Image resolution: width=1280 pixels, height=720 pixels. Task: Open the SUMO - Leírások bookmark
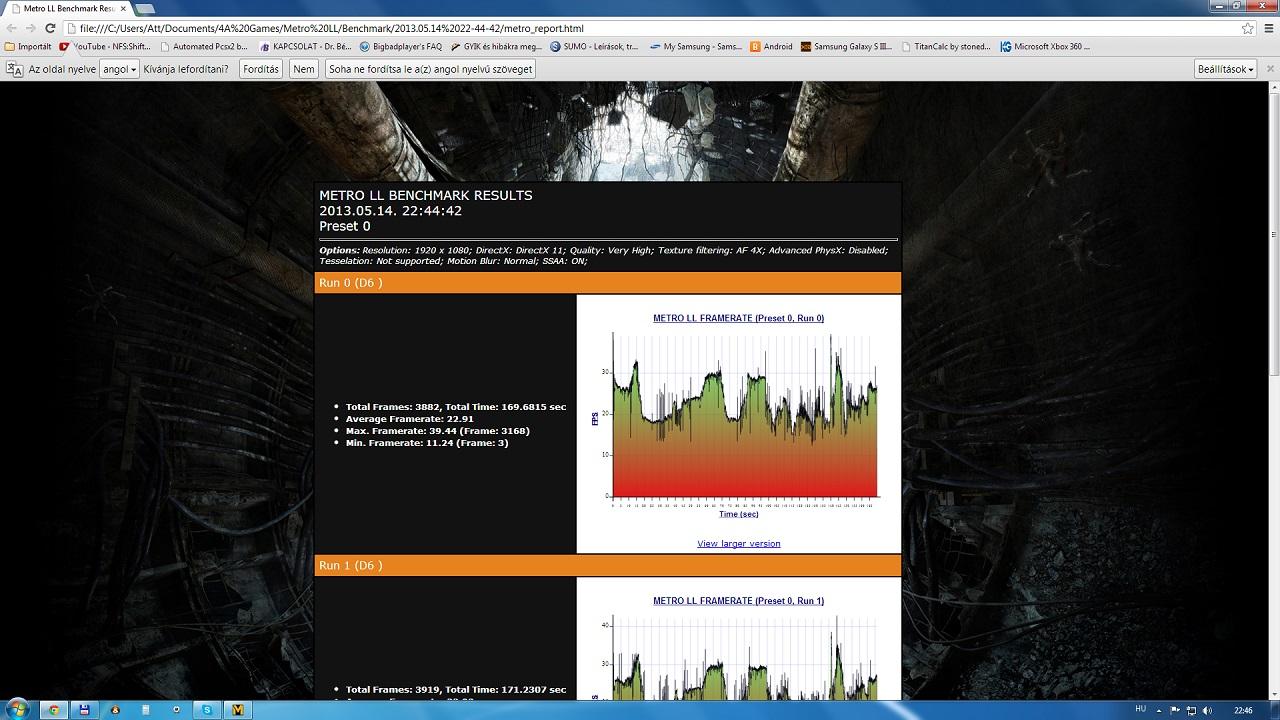tap(594, 46)
